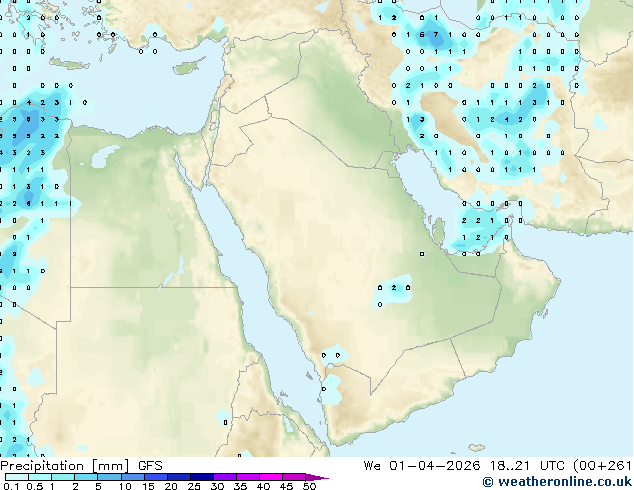Click the '20' legend scale label
This screenshot has width=634, height=490.
pyautogui.click(x=171, y=486)
